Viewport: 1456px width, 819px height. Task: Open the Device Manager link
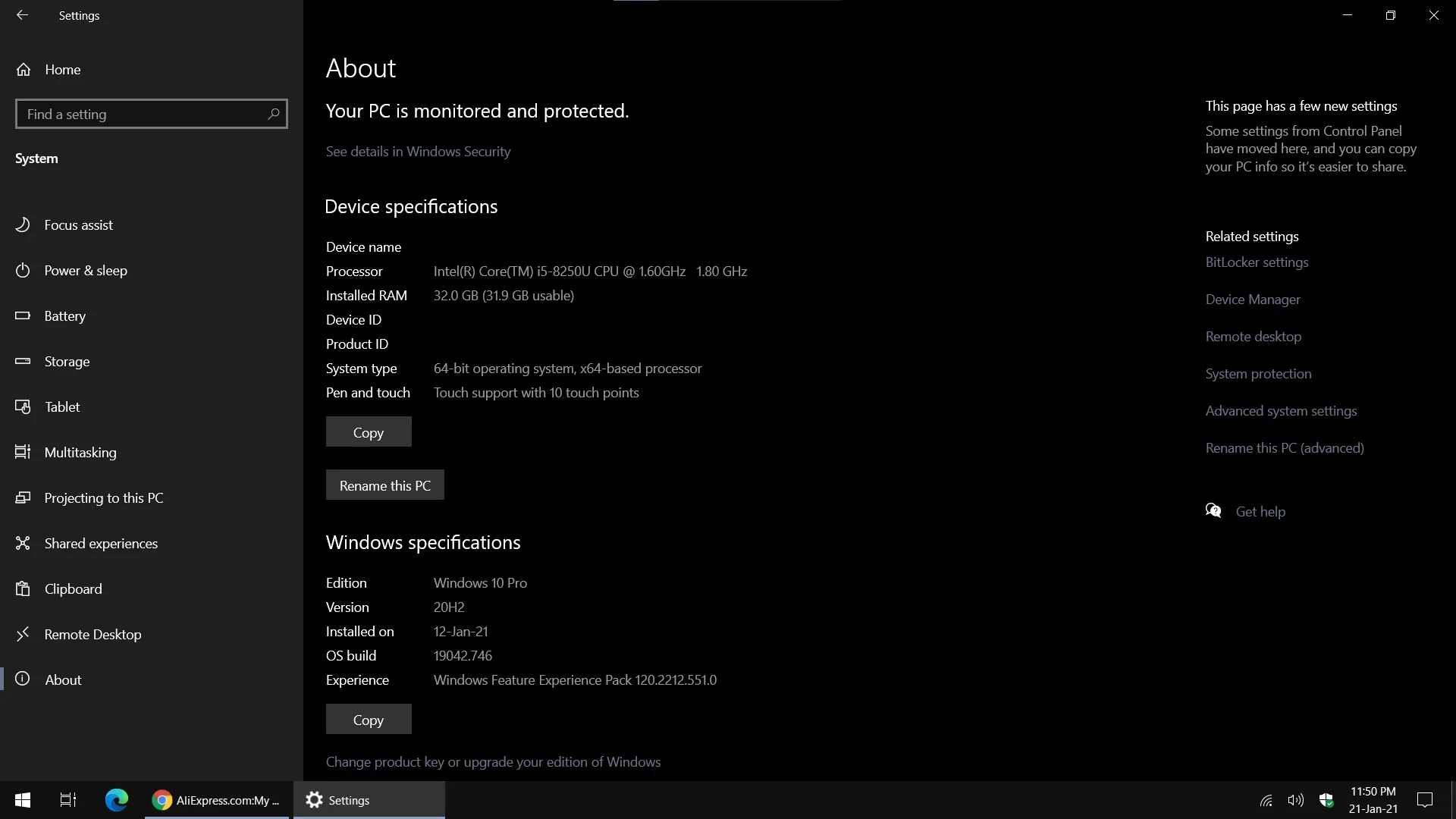coord(1253,299)
